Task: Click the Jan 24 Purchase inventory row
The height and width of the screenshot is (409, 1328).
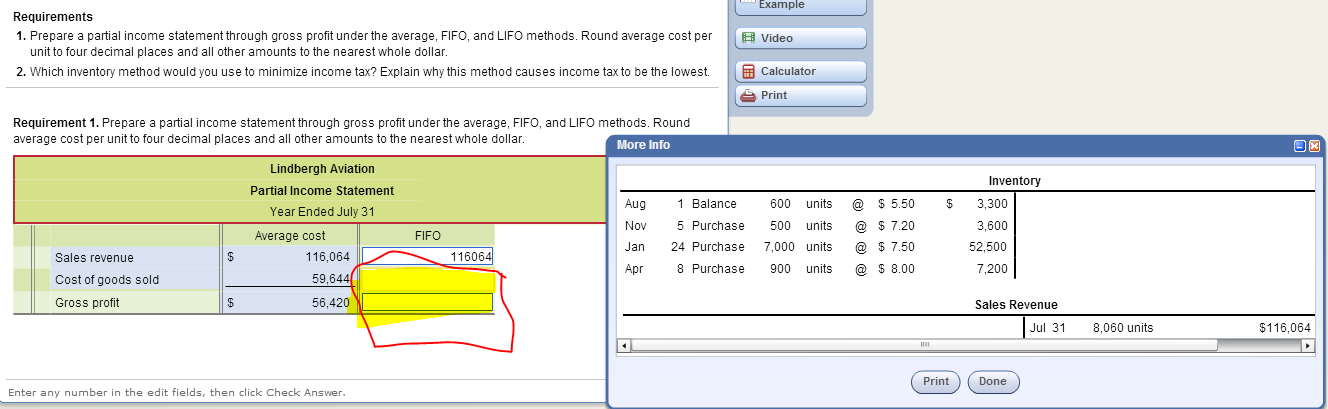Action: click(x=816, y=247)
